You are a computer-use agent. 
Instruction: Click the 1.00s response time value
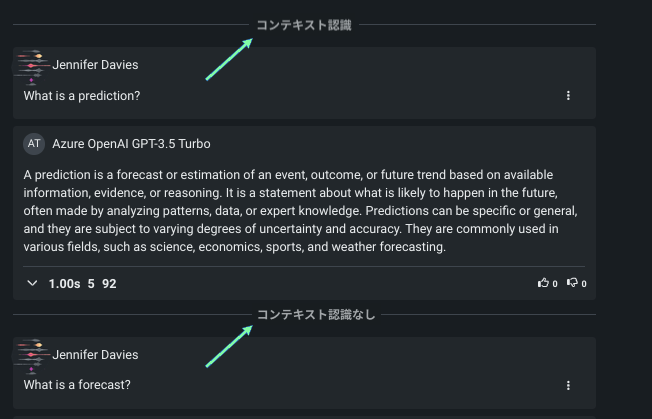tap(64, 284)
